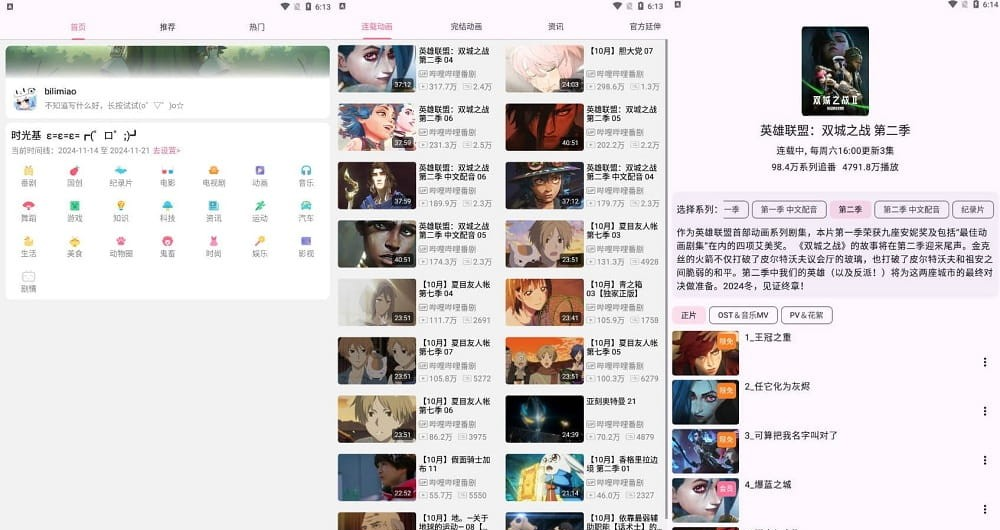The image size is (1000, 530).
Task: Open episode 1_王冠之重 thumbnail
Action: [x=705, y=353]
